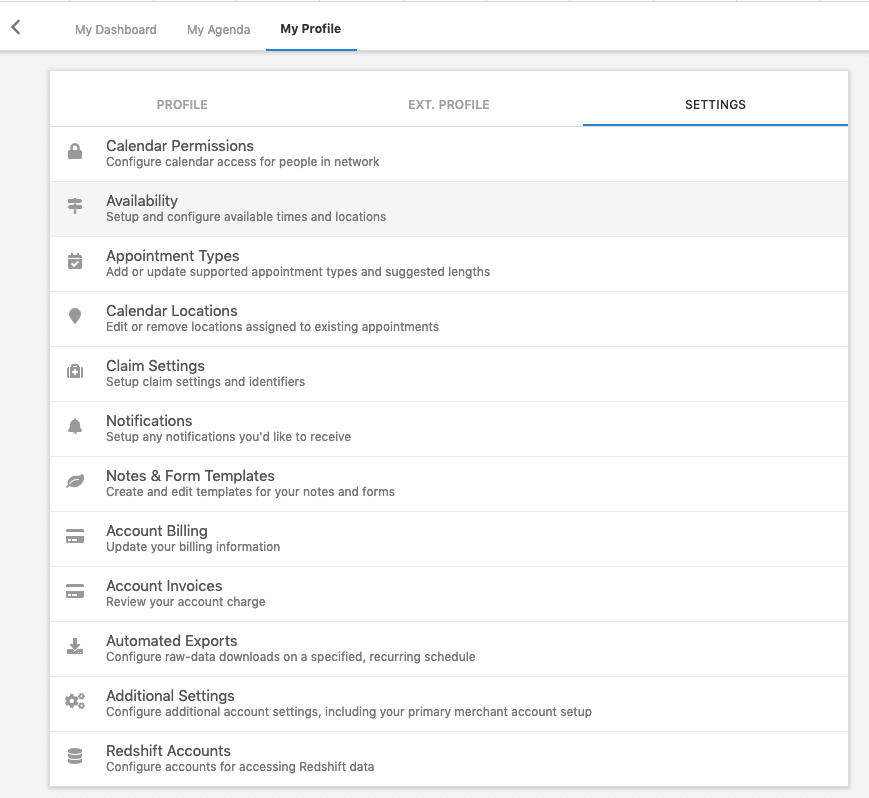Image resolution: width=869 pixels, height=798 pixels.
Task: Switch to the My Dashboard tab
Action: (116, 29)
